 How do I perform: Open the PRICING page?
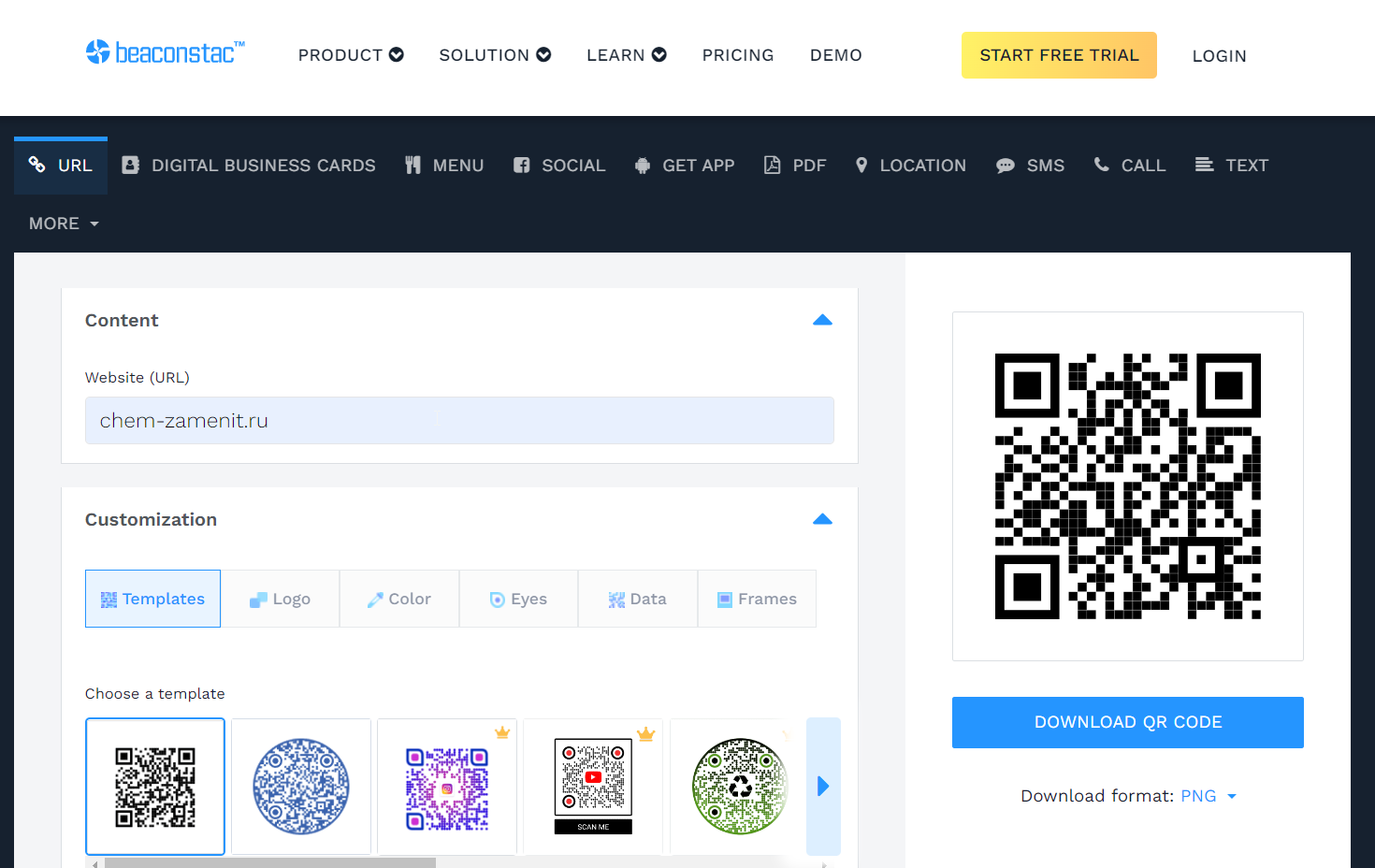pyautogui.click(x=738, y=55)
